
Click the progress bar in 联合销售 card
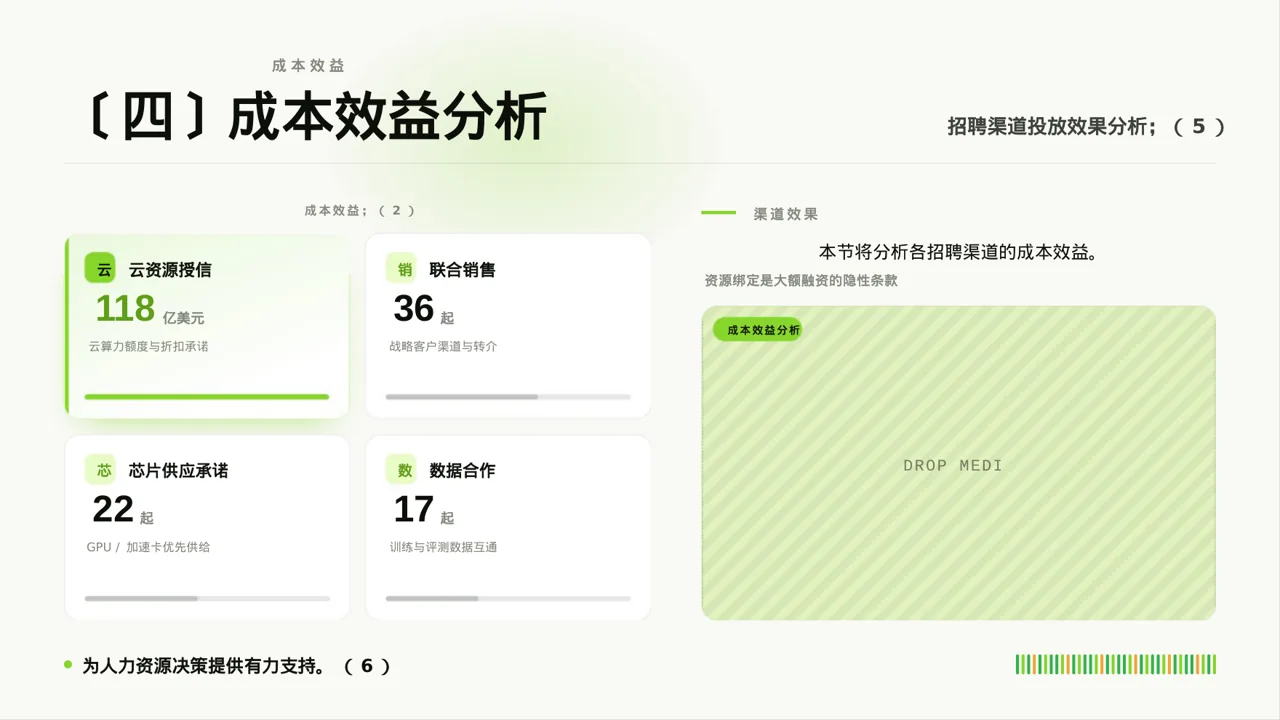[x=508, y=397]
